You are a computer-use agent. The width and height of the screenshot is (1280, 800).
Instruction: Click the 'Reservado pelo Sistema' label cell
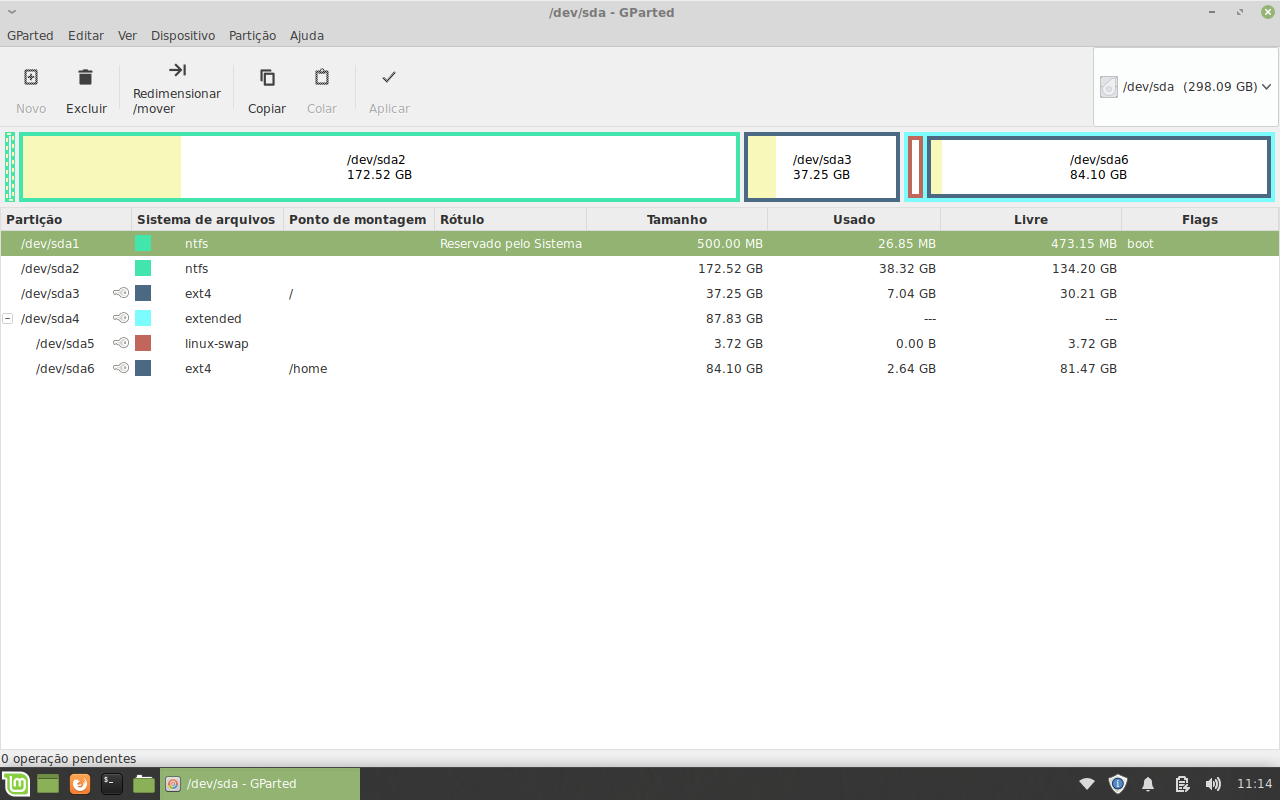click(x=511, y=244)
